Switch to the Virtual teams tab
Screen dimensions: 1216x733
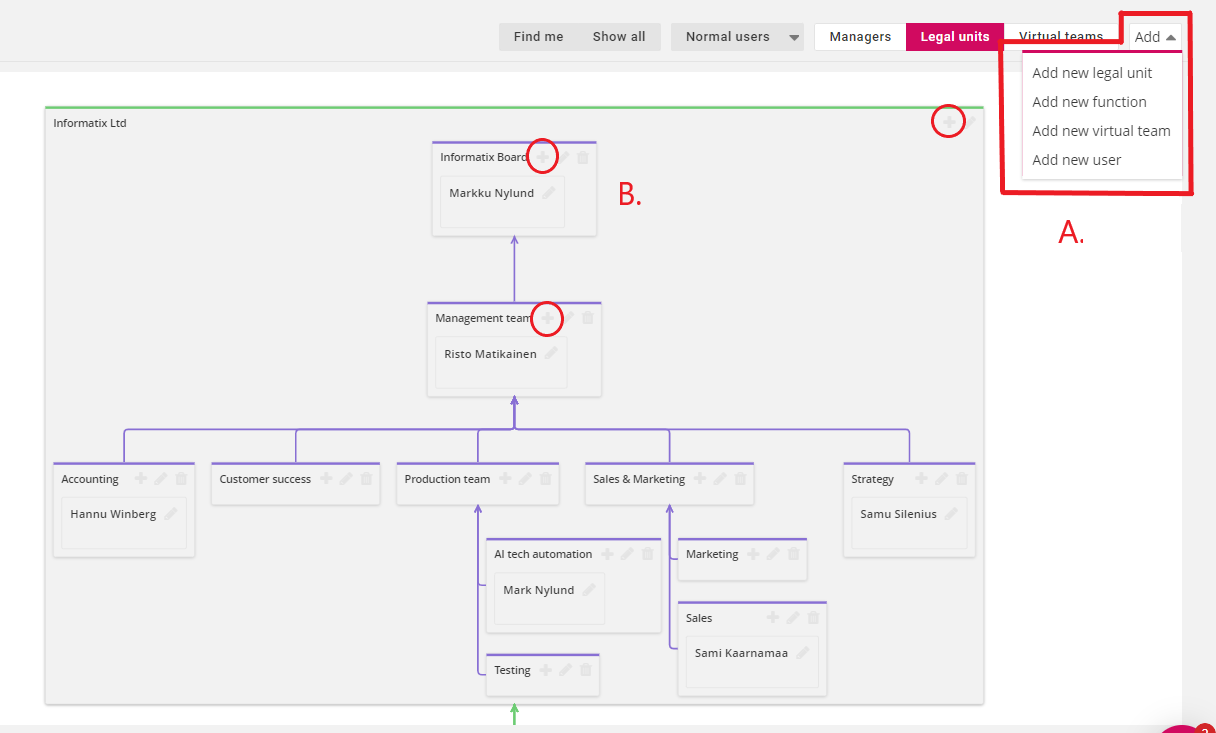(x=1061, y=37)
